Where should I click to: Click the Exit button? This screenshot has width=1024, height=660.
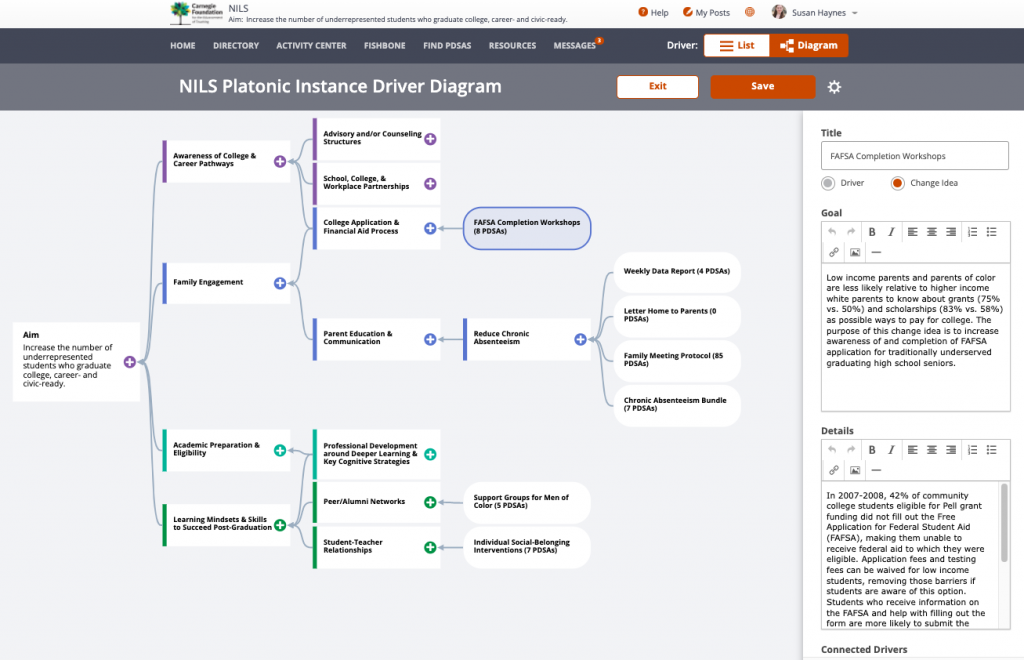point(658,87)
